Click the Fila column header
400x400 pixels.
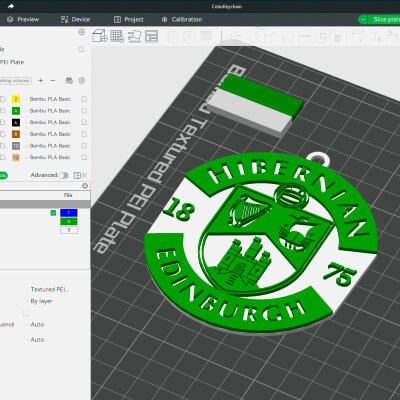pyautogui.click(x=68, y=195)
